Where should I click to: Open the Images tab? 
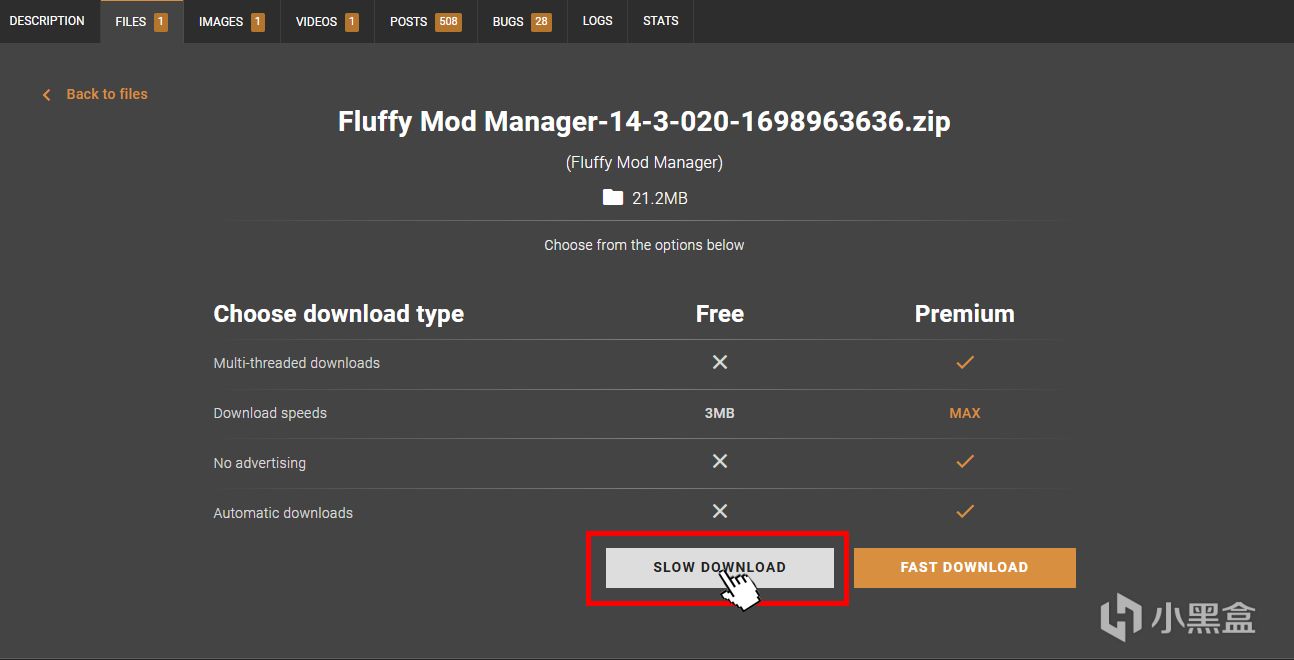pyautogui.click(x=232, y=21)
